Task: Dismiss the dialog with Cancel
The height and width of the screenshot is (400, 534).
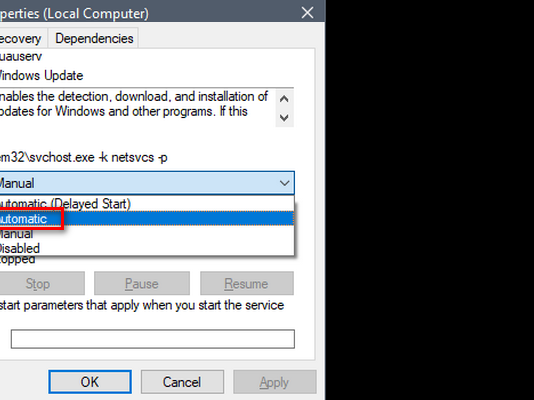Action: click(182, 382)
